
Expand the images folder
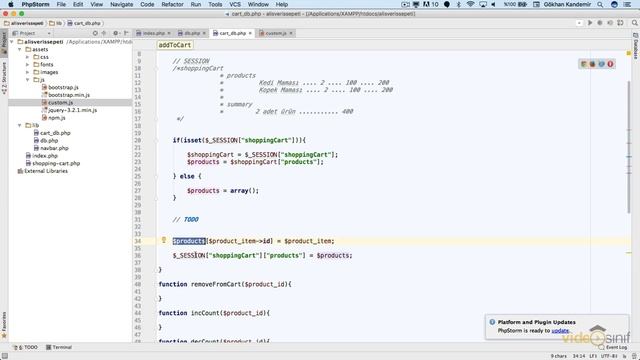[x=27, y=72]
